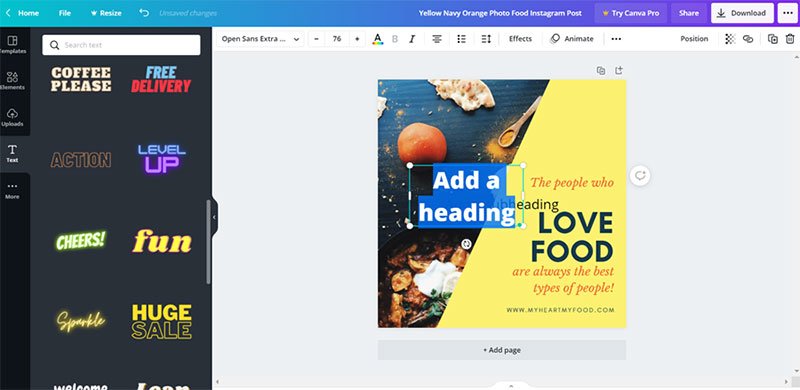Screen dimensions: 800x390
Task: Click the comment bubble beside the canvas
Action: [x=640, y=176]
